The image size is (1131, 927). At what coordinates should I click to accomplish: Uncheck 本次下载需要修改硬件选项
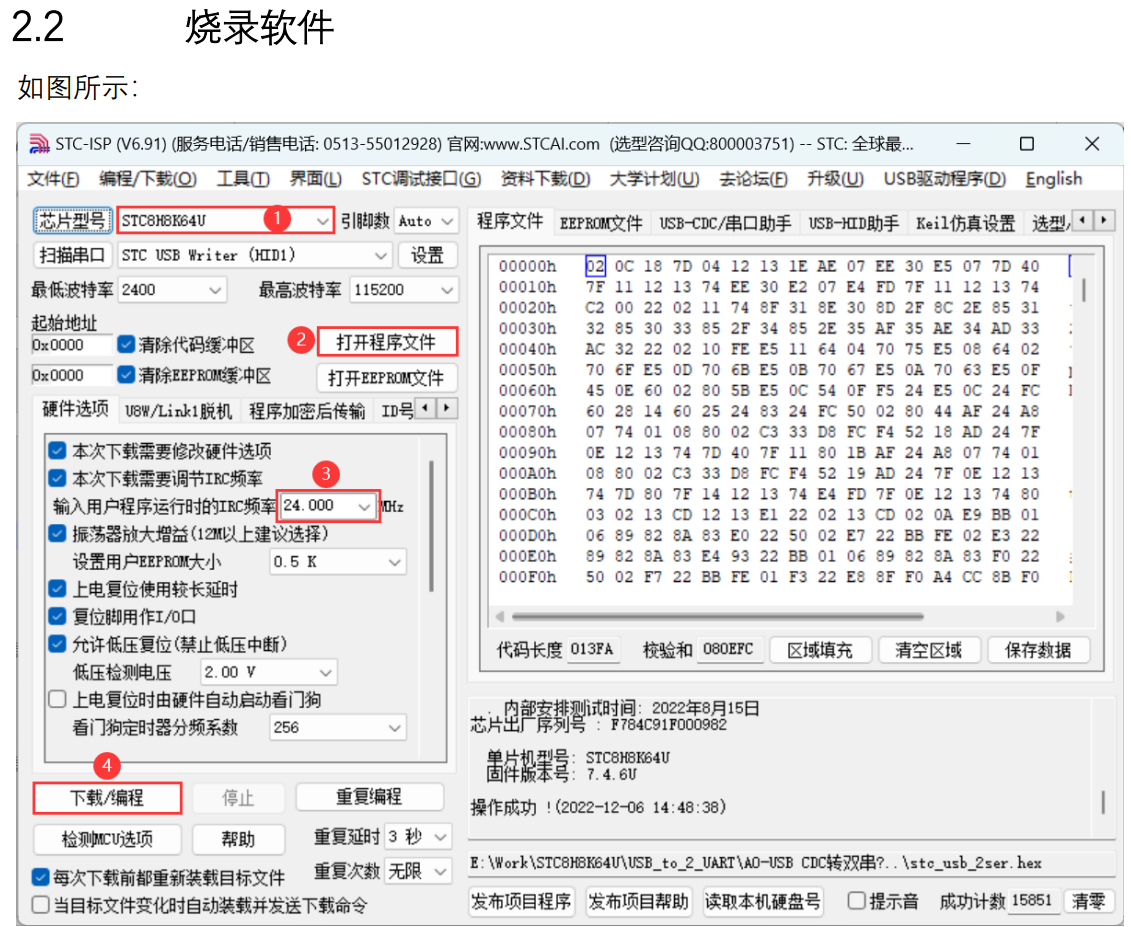tap(57, 451)
